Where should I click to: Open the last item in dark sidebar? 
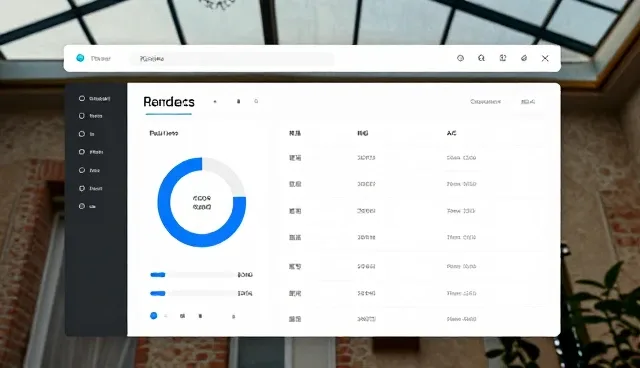point(87,206)
